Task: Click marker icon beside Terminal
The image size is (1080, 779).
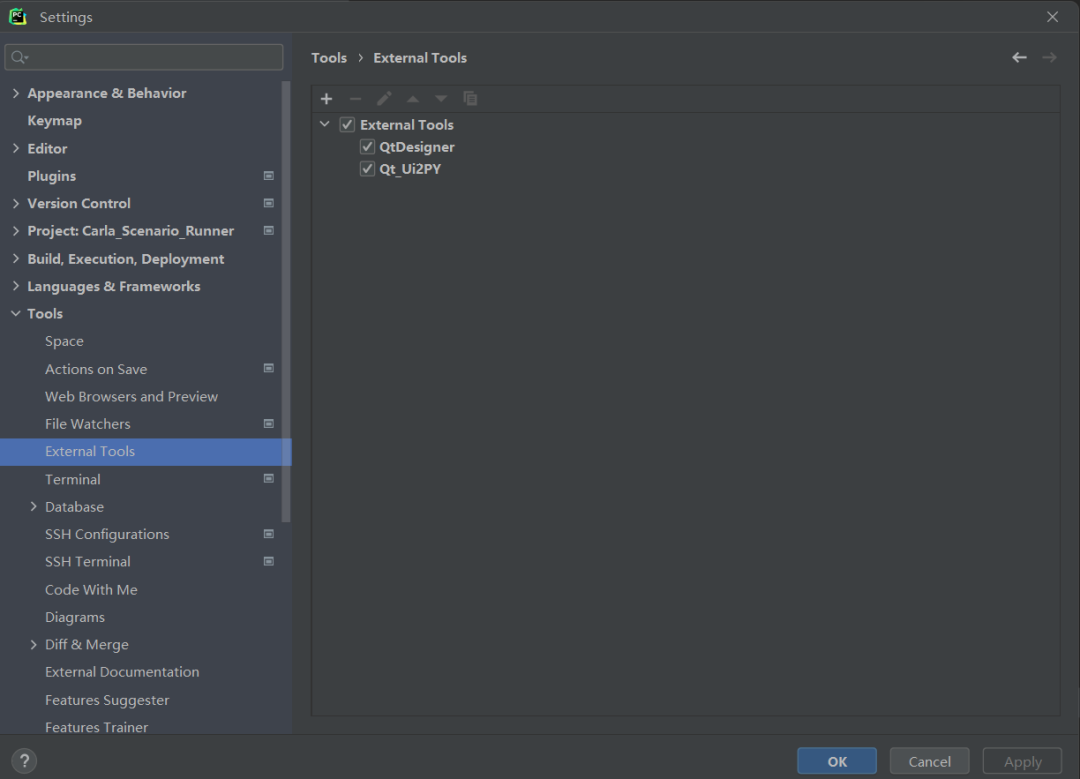Action: point(269,479)
